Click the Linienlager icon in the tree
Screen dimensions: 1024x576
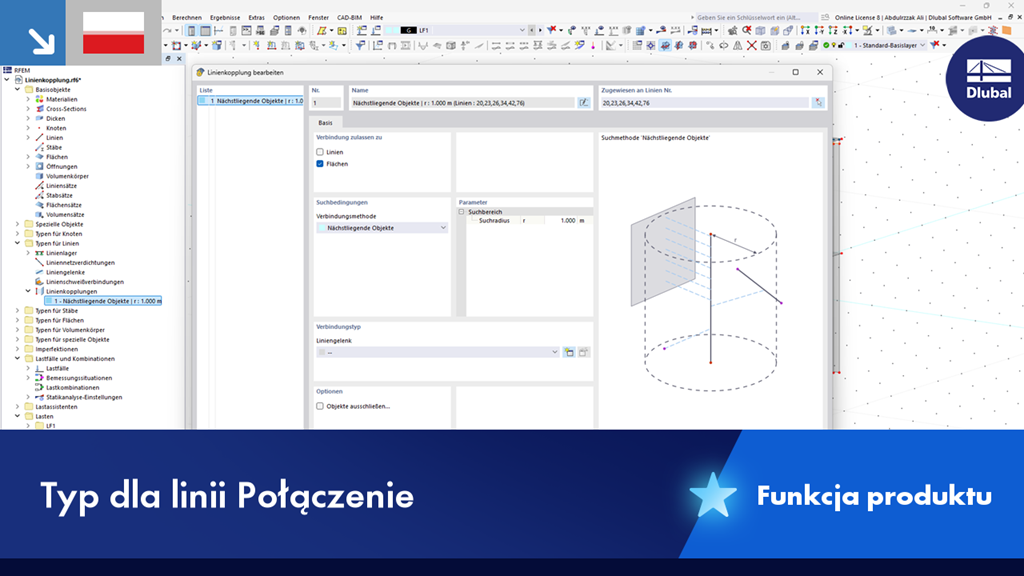pyautogui.click(x=39, y=253)
